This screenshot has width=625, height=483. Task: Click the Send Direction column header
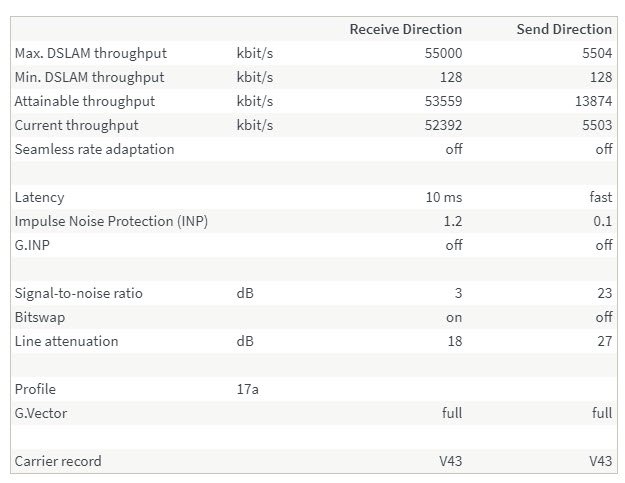pyautogui.click(x=564, y=29)
